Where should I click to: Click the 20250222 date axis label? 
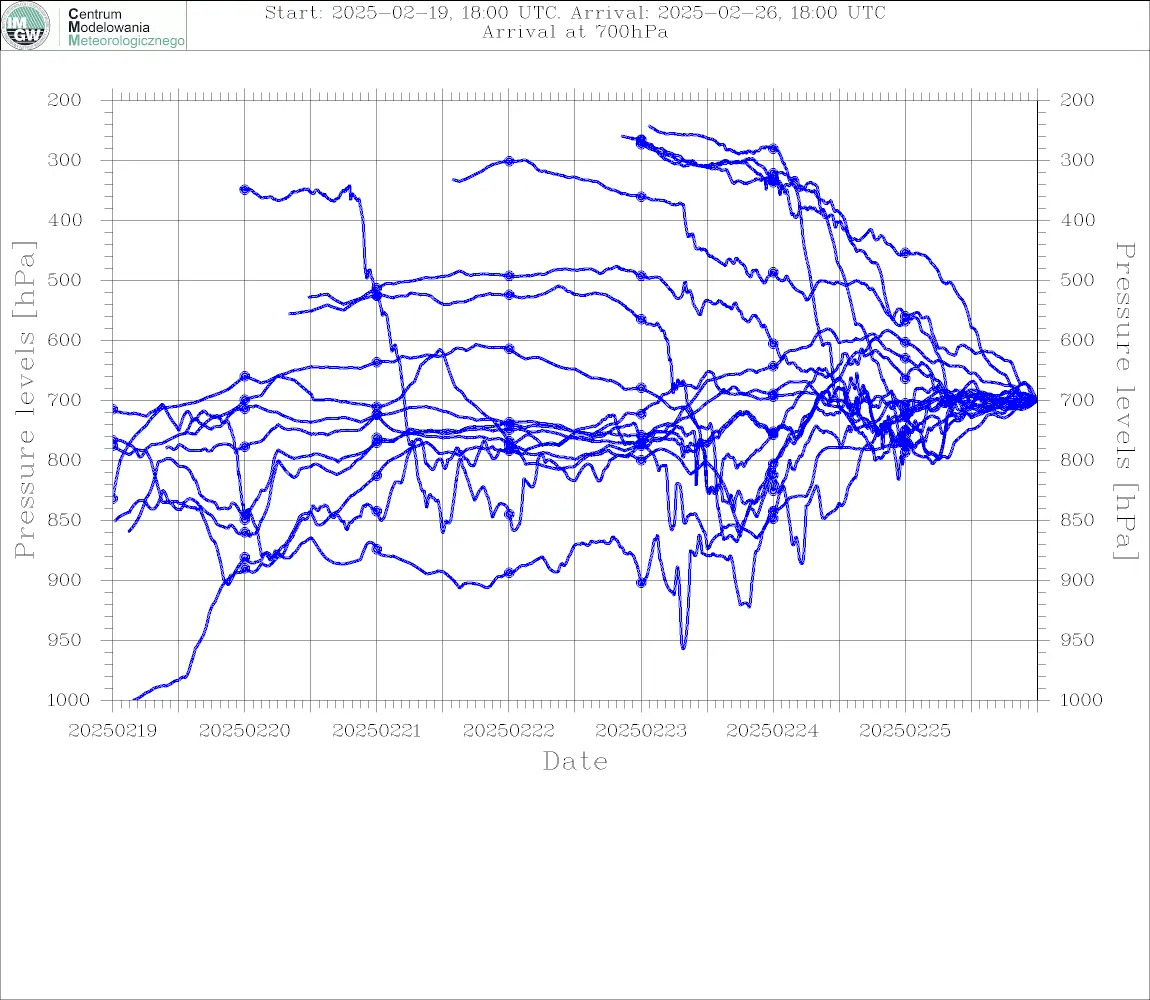tap(508, 731)
